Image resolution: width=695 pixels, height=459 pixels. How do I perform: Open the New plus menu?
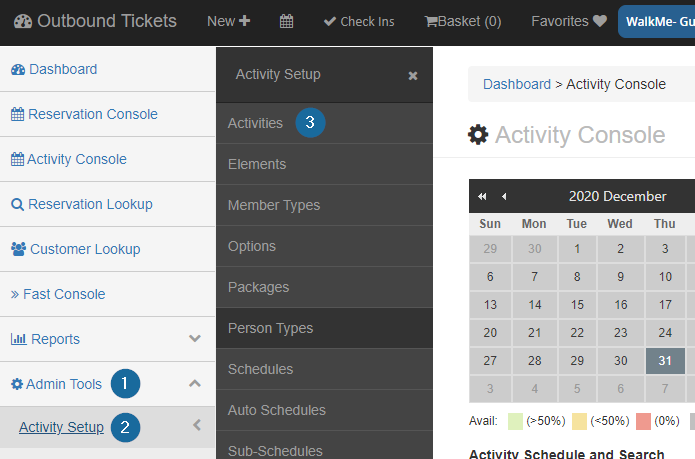click(229, 21)
